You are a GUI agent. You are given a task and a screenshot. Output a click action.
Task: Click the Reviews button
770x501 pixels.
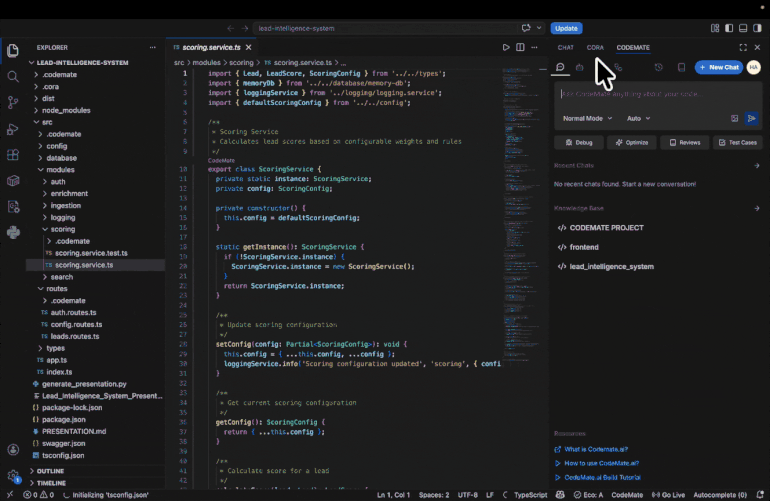coord(685,142)
